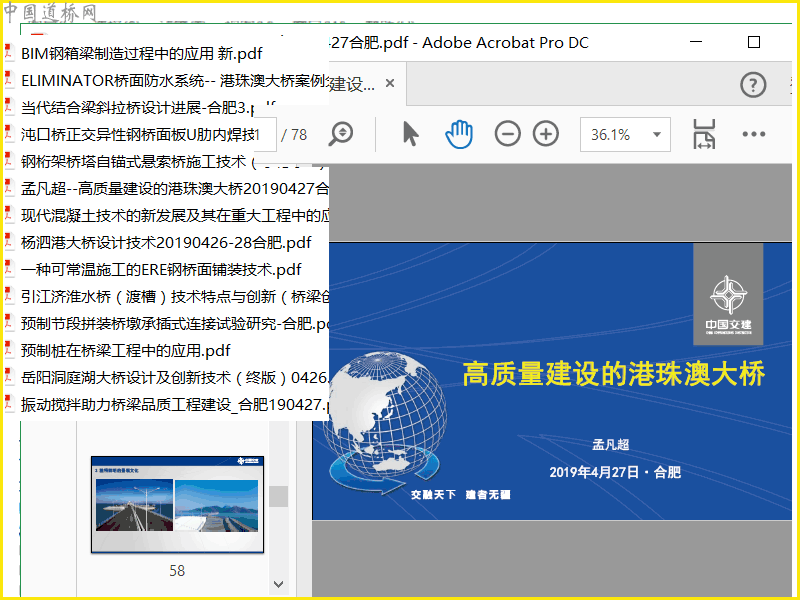
Task: Select file 振动搅拌助力桥梁品质工程建设_合肥190427
Action: click(x=175, y=405)
